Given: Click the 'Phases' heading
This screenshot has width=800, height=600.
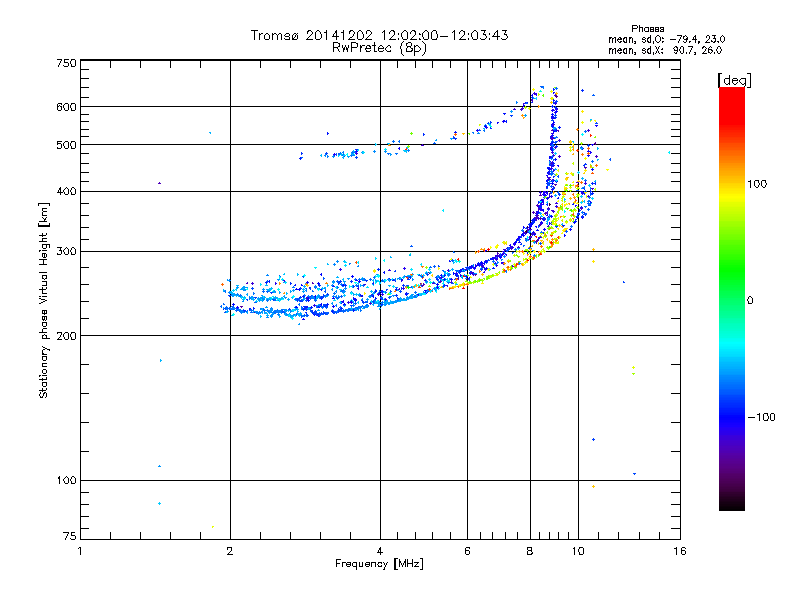Looking at the screenshot, I should click(647, 29).
